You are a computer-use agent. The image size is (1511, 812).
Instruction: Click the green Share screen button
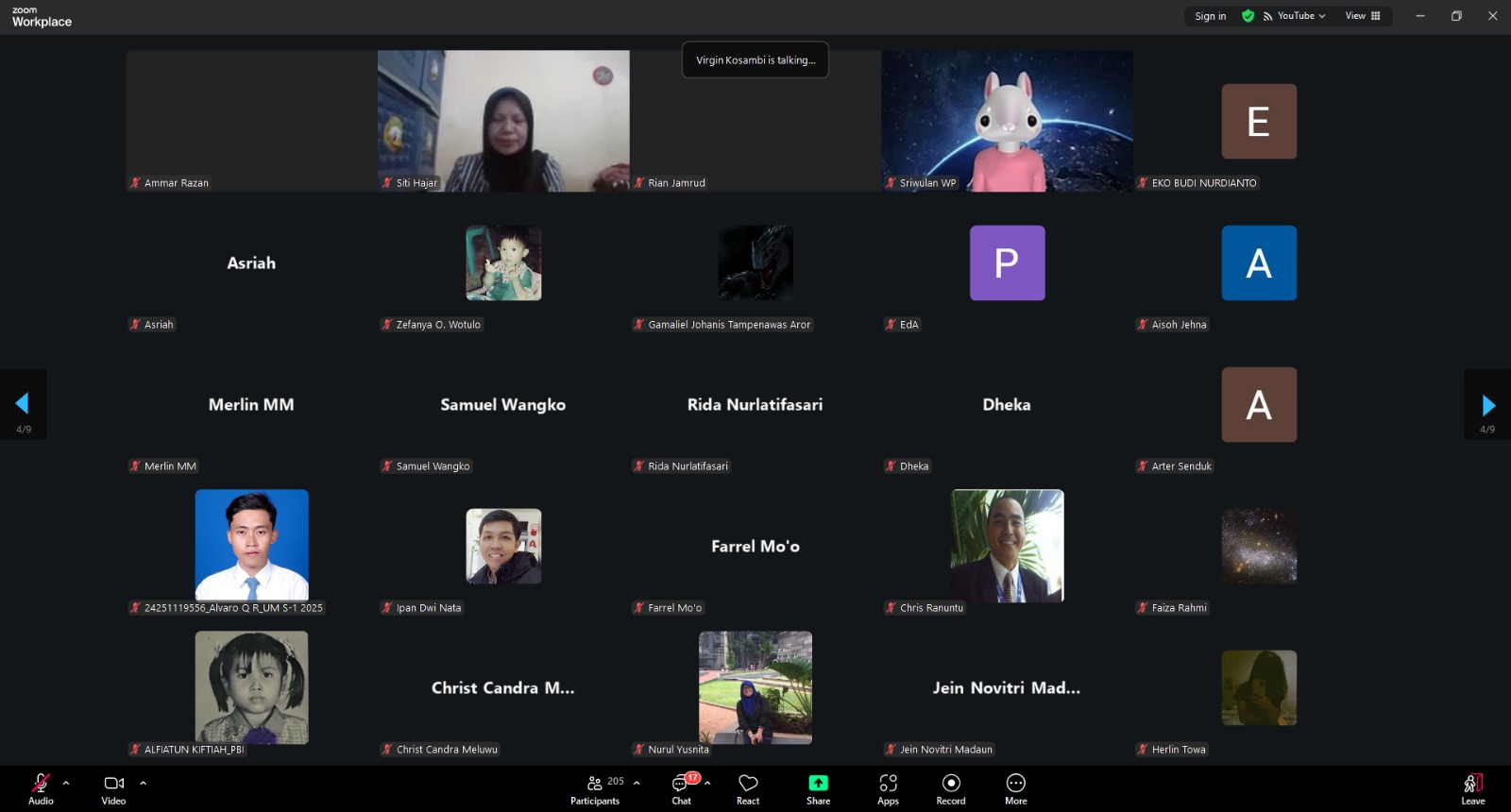[818, 788]
